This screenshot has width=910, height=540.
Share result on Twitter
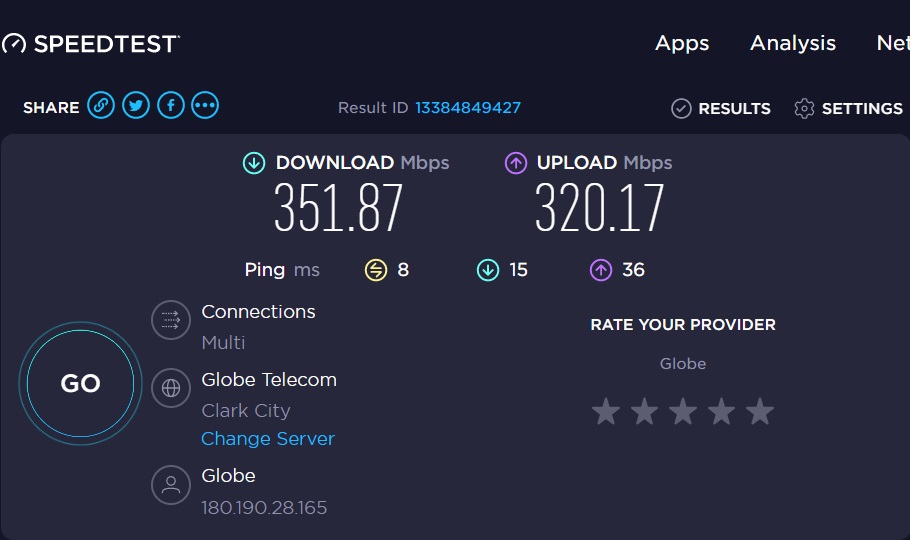click(x=136, y=105)
